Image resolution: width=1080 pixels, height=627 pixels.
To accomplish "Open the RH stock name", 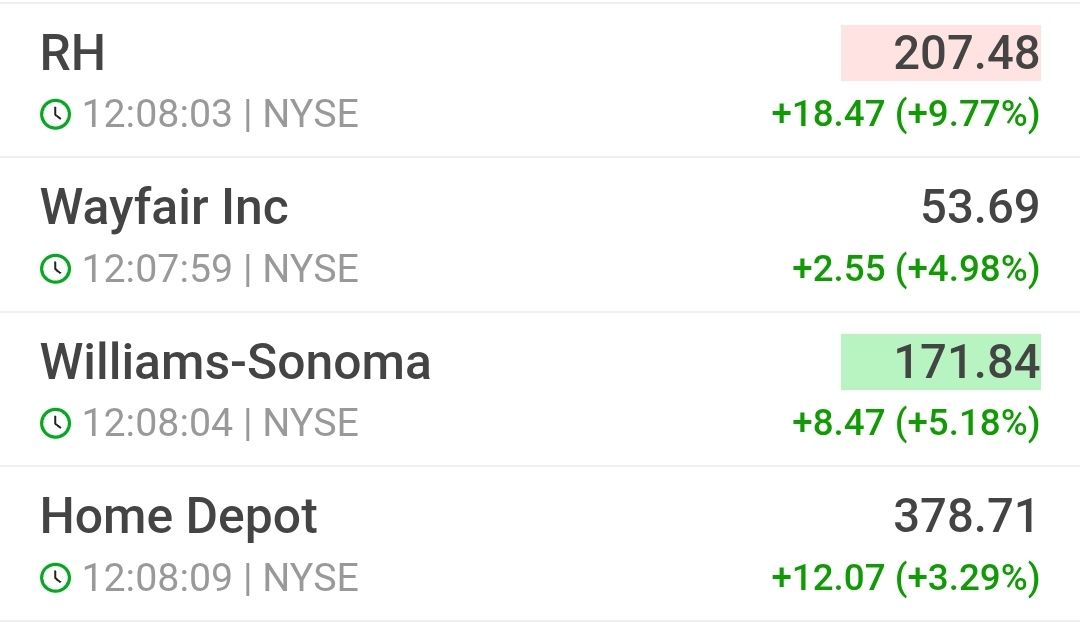I will [x=72, y=53].
